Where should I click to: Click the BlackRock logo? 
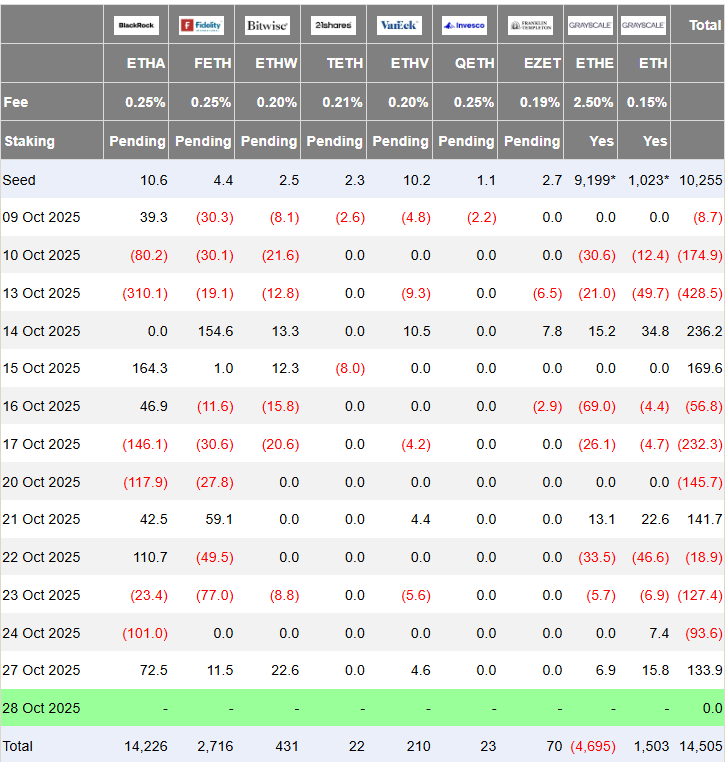(x=136, y=25)
